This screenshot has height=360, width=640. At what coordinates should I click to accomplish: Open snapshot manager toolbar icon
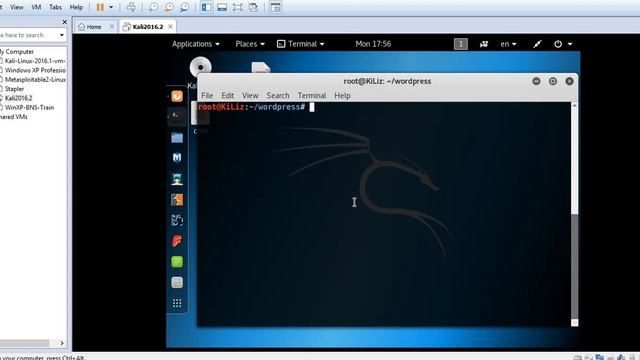pyautogui.click(x=184, y=7)
